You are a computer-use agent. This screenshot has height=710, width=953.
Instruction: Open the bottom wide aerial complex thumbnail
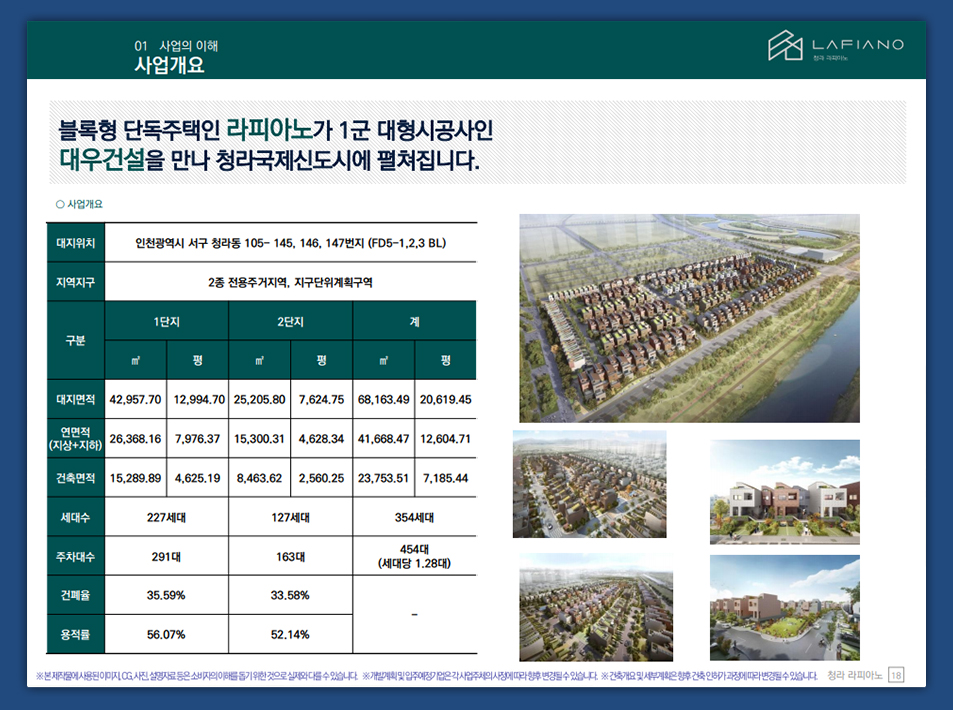click(x=596, y=607)
